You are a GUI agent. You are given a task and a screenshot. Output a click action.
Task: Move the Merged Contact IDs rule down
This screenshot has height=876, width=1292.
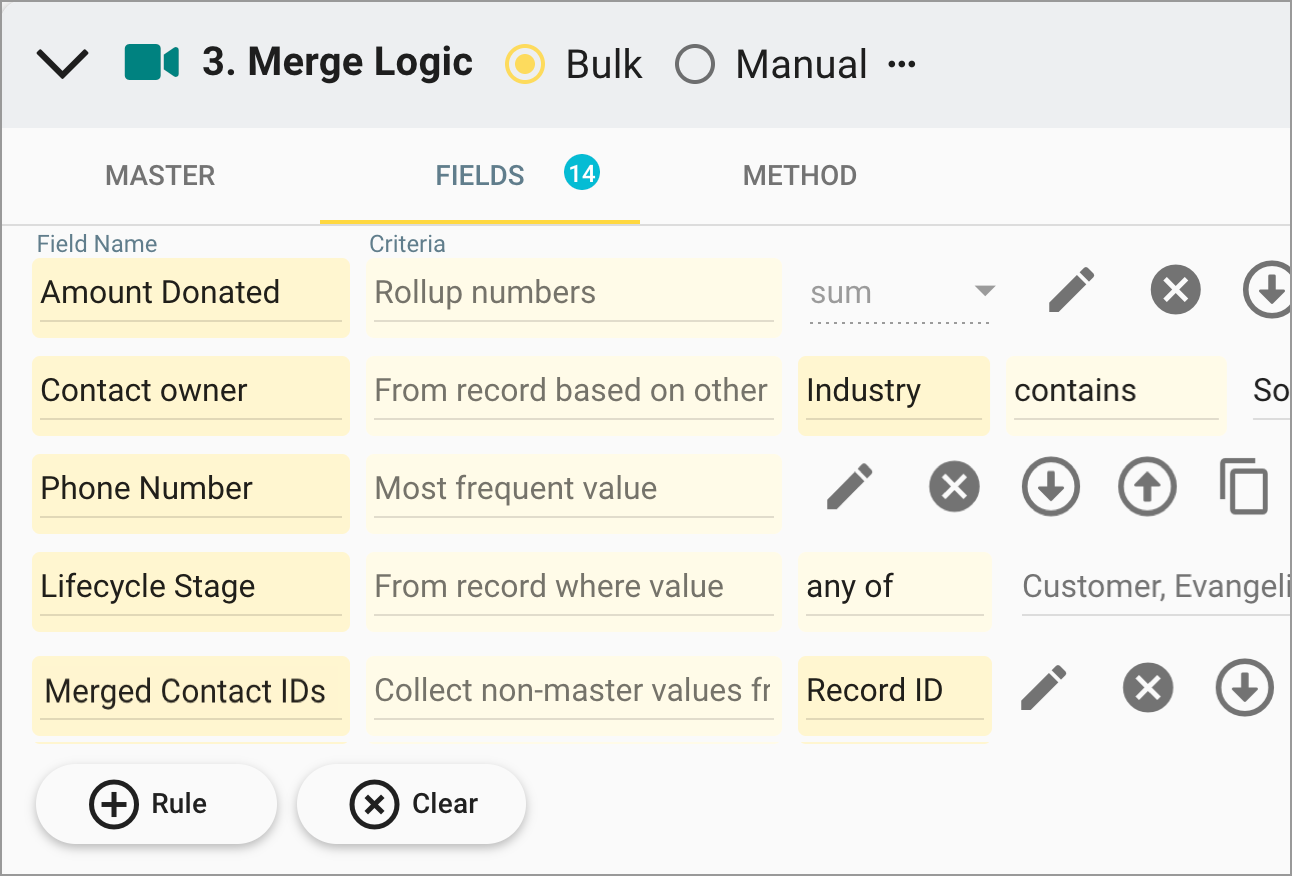tap(1244, 688)
